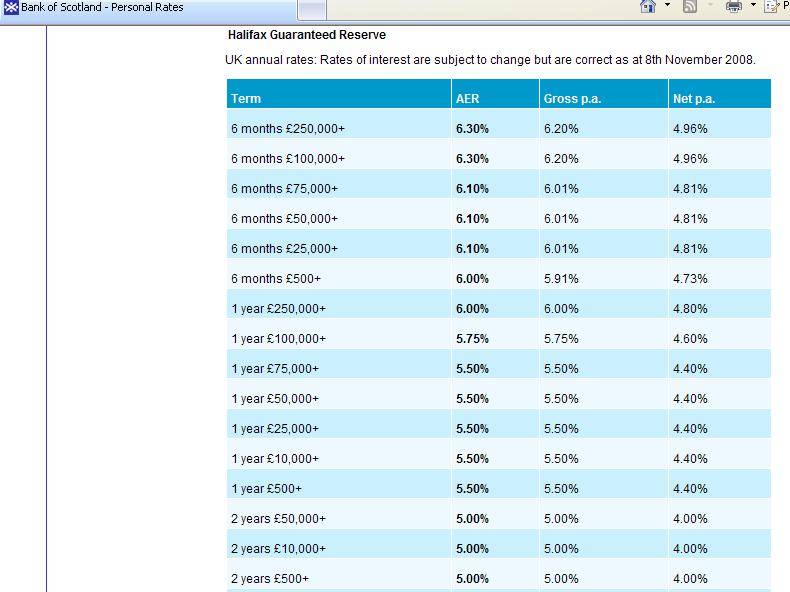The width and height of the screenshot is (790, 592).
Task: Select the Bank of Scotland - Personal Rates tab
Action: (x=149, y=9)
